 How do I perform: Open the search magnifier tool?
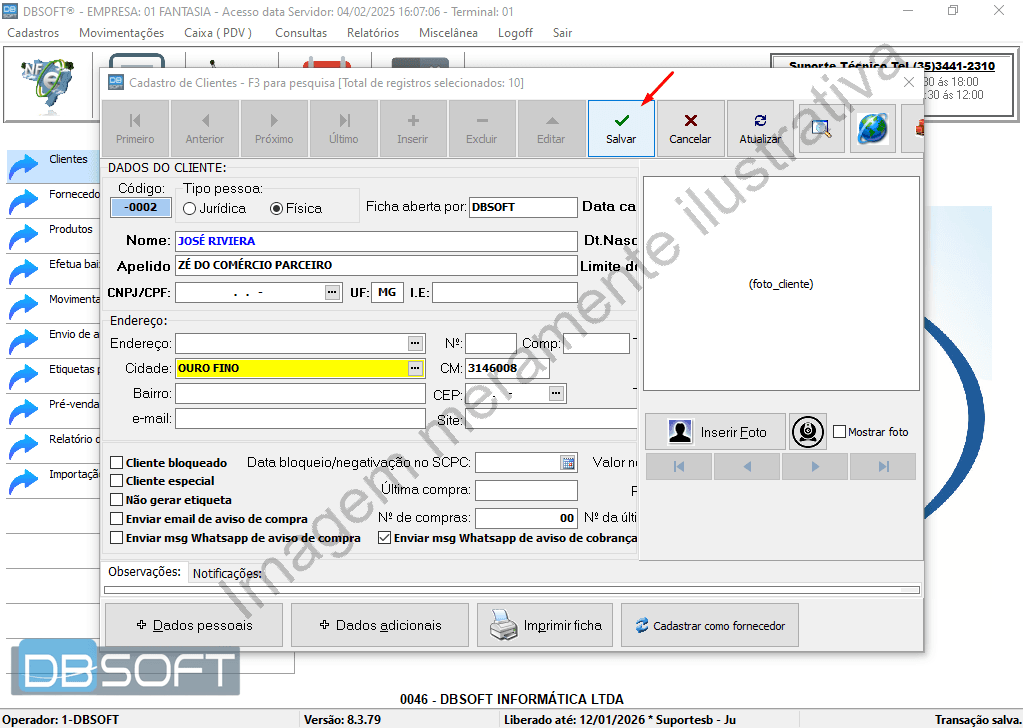tap(822, 128)
